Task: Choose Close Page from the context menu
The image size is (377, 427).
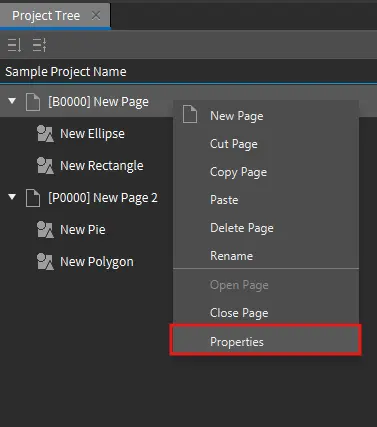Action: 266,313
